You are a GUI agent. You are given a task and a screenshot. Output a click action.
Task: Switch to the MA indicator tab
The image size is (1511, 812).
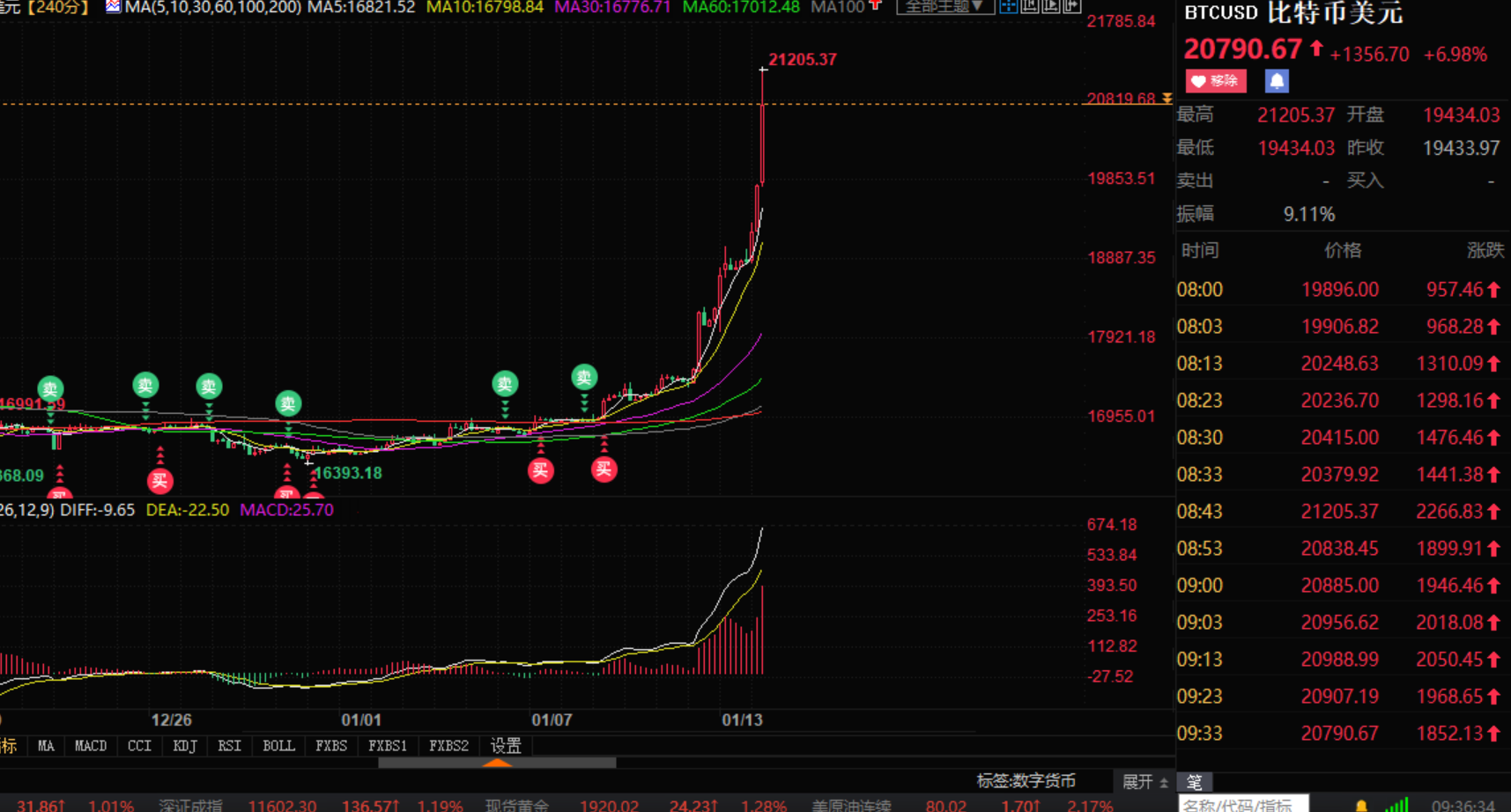[x=46, y=746]
